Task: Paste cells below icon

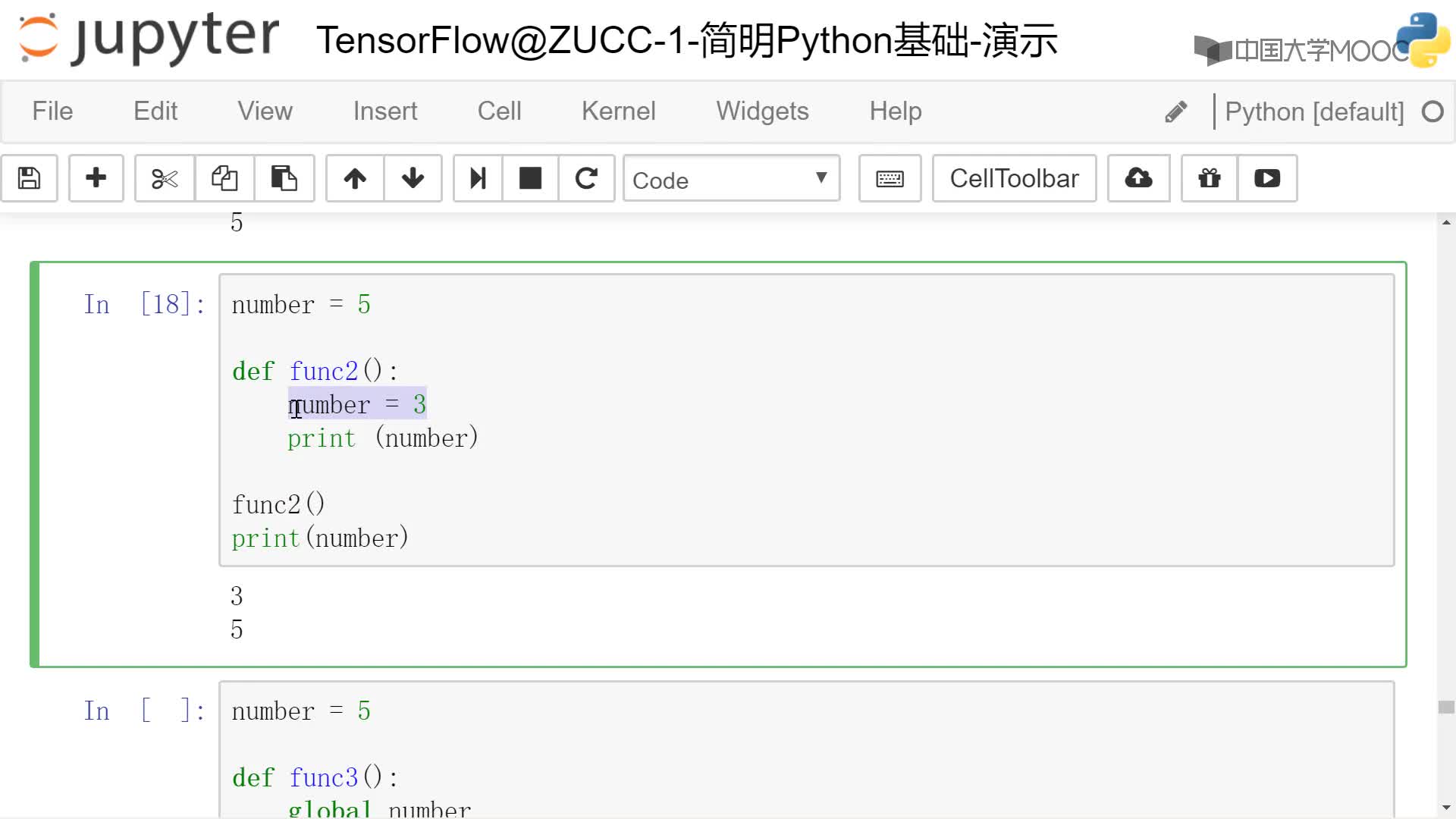Action: [x=284, y=179]
